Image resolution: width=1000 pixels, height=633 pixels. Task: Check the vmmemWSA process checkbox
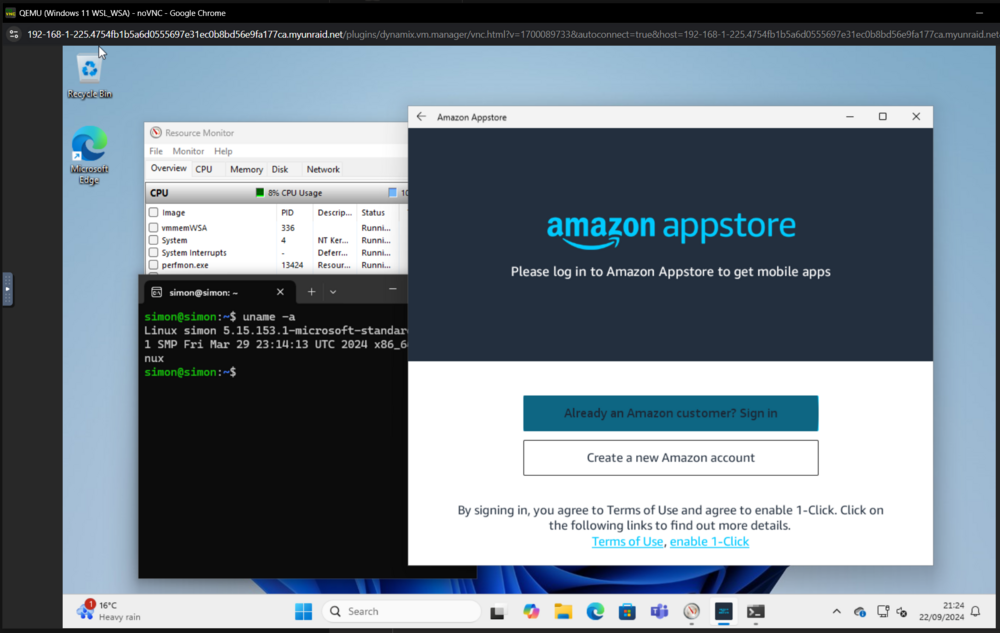[153, 228]
